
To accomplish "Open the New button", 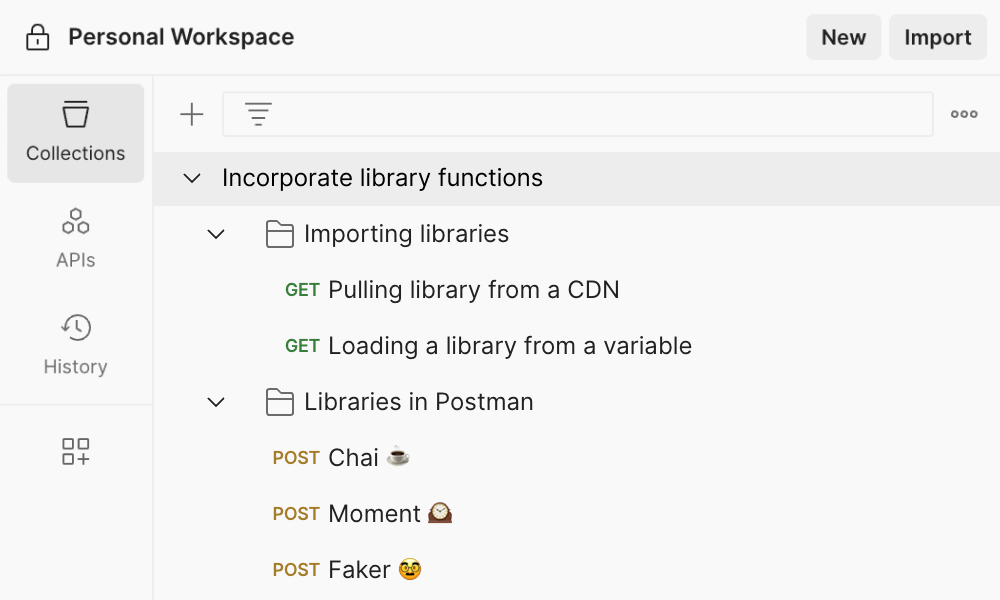I will point(843,37).
